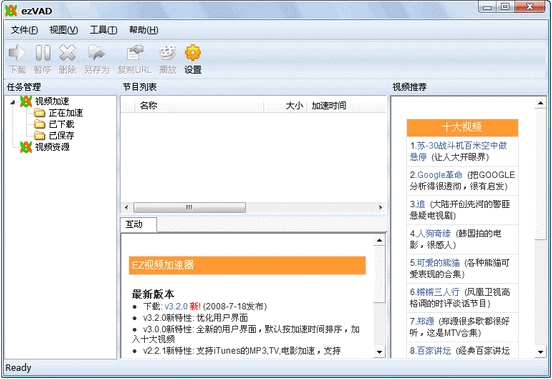Viewport: 552px width, 379px height.
Task: Select the 正在加速 tree item
Action: [65, 113]
